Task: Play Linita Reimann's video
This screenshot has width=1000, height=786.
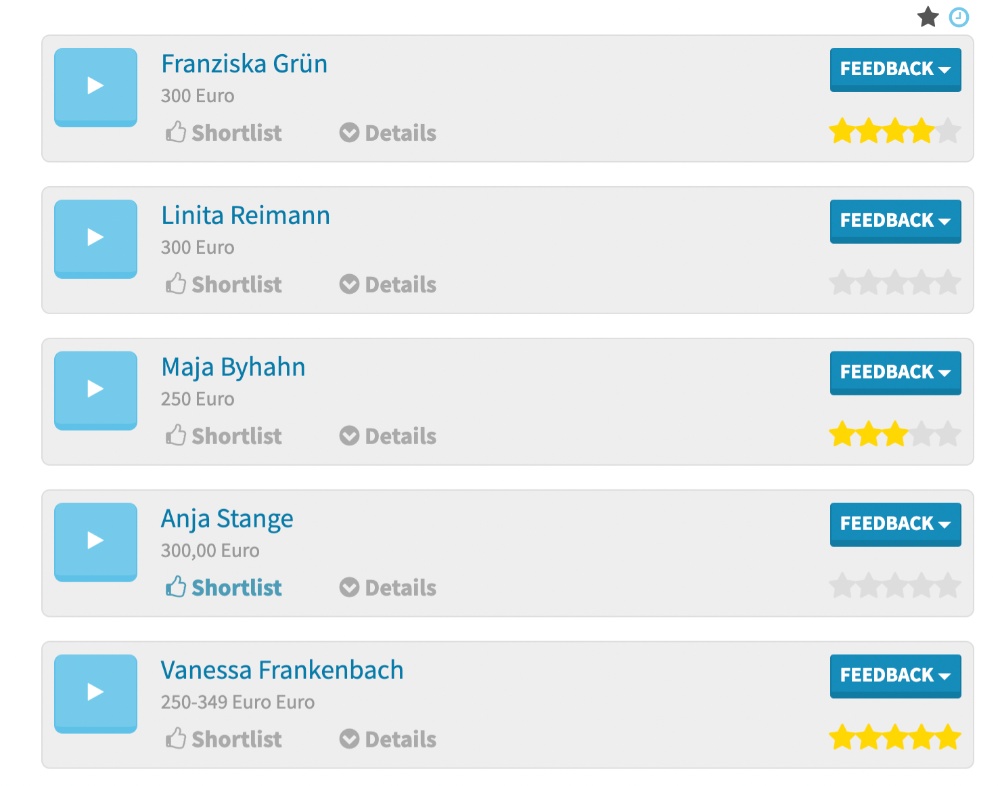Action: point(95,238)
